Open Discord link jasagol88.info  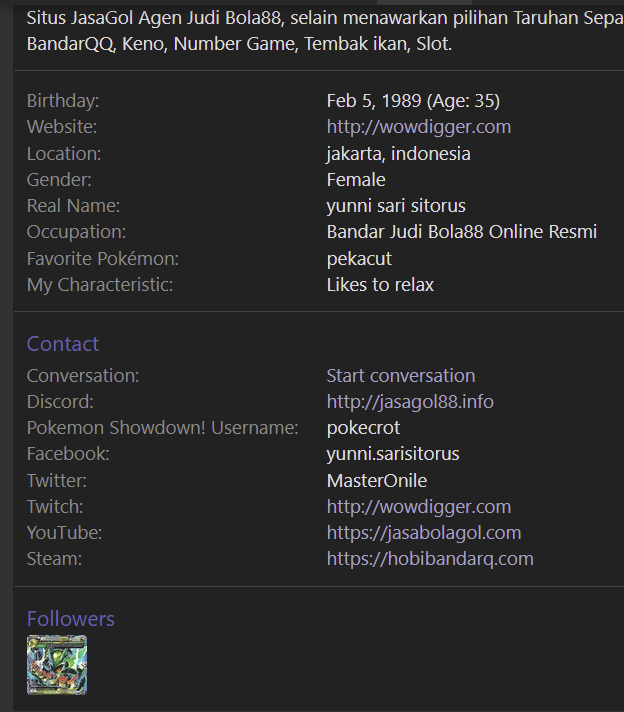click(410, 402)
